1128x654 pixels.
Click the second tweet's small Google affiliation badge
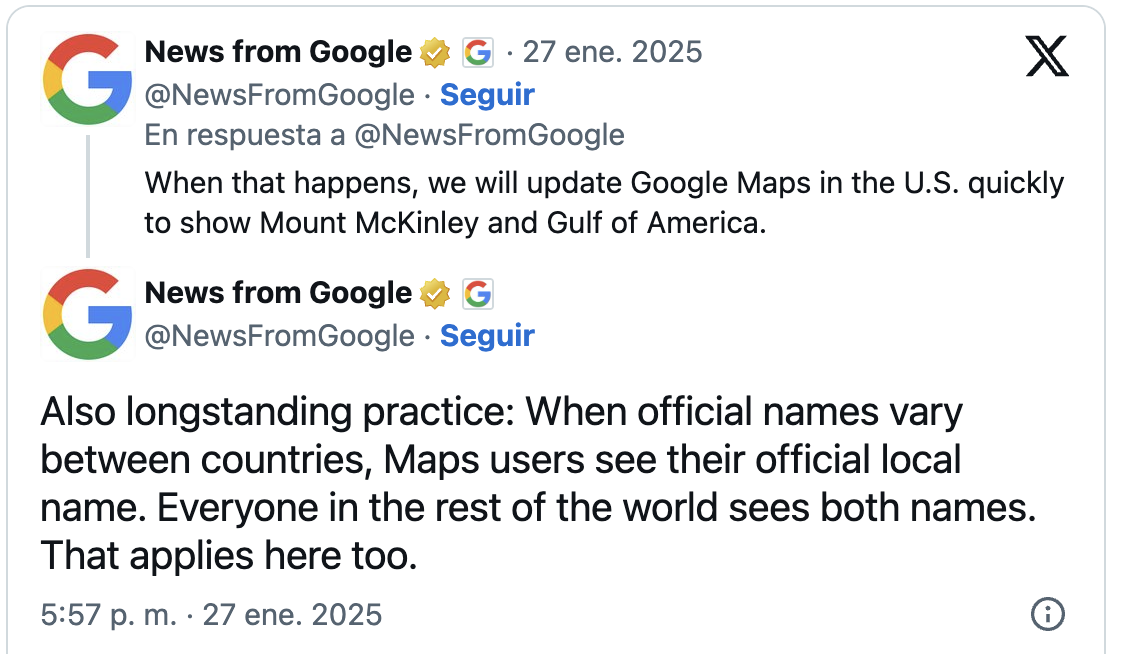[478, 294]
